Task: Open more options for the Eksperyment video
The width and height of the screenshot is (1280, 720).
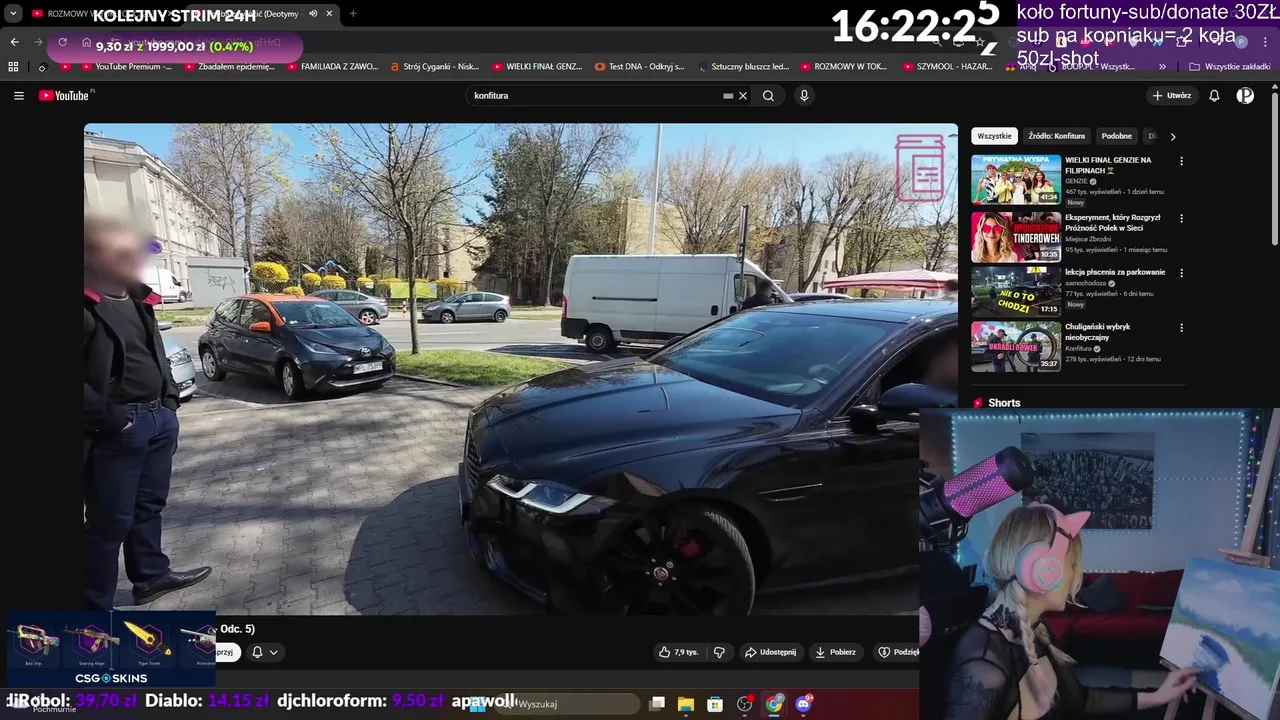Action: (x=1181, y=218)
